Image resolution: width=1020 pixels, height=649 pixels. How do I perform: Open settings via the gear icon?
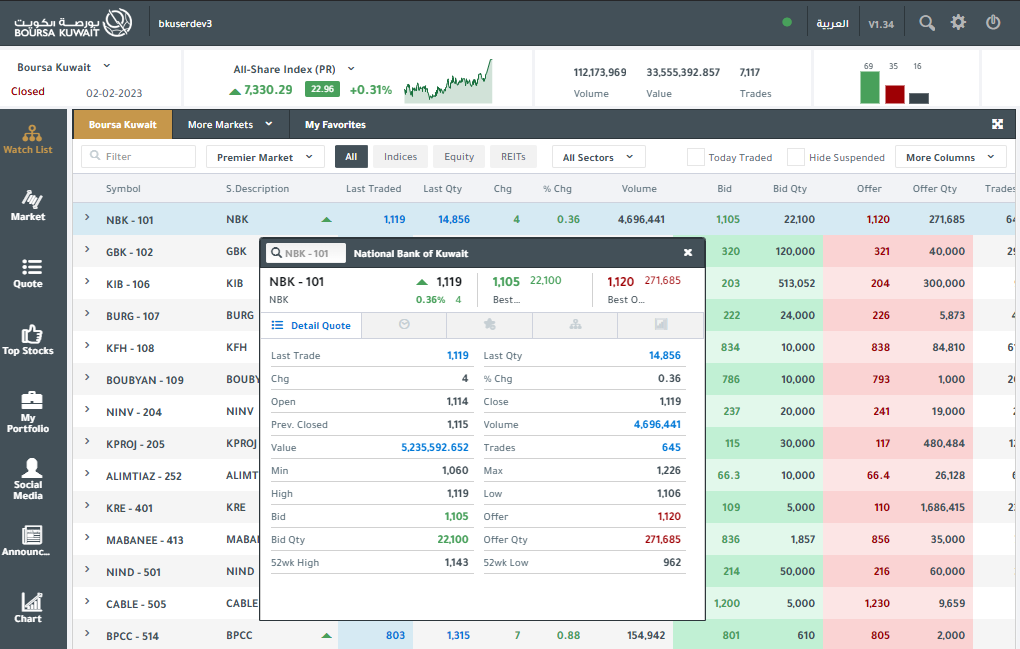[x=959, y=23]
